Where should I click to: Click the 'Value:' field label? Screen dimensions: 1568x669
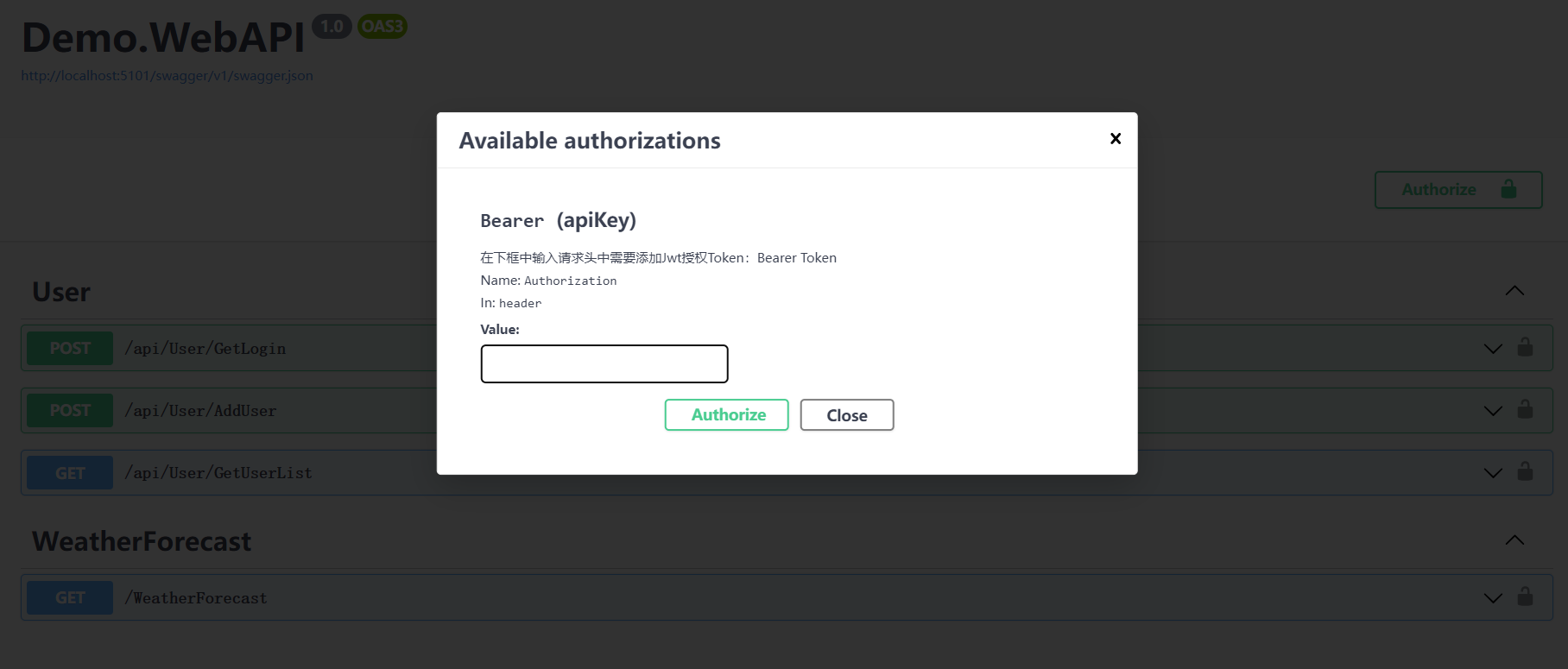tap(500, 330)
